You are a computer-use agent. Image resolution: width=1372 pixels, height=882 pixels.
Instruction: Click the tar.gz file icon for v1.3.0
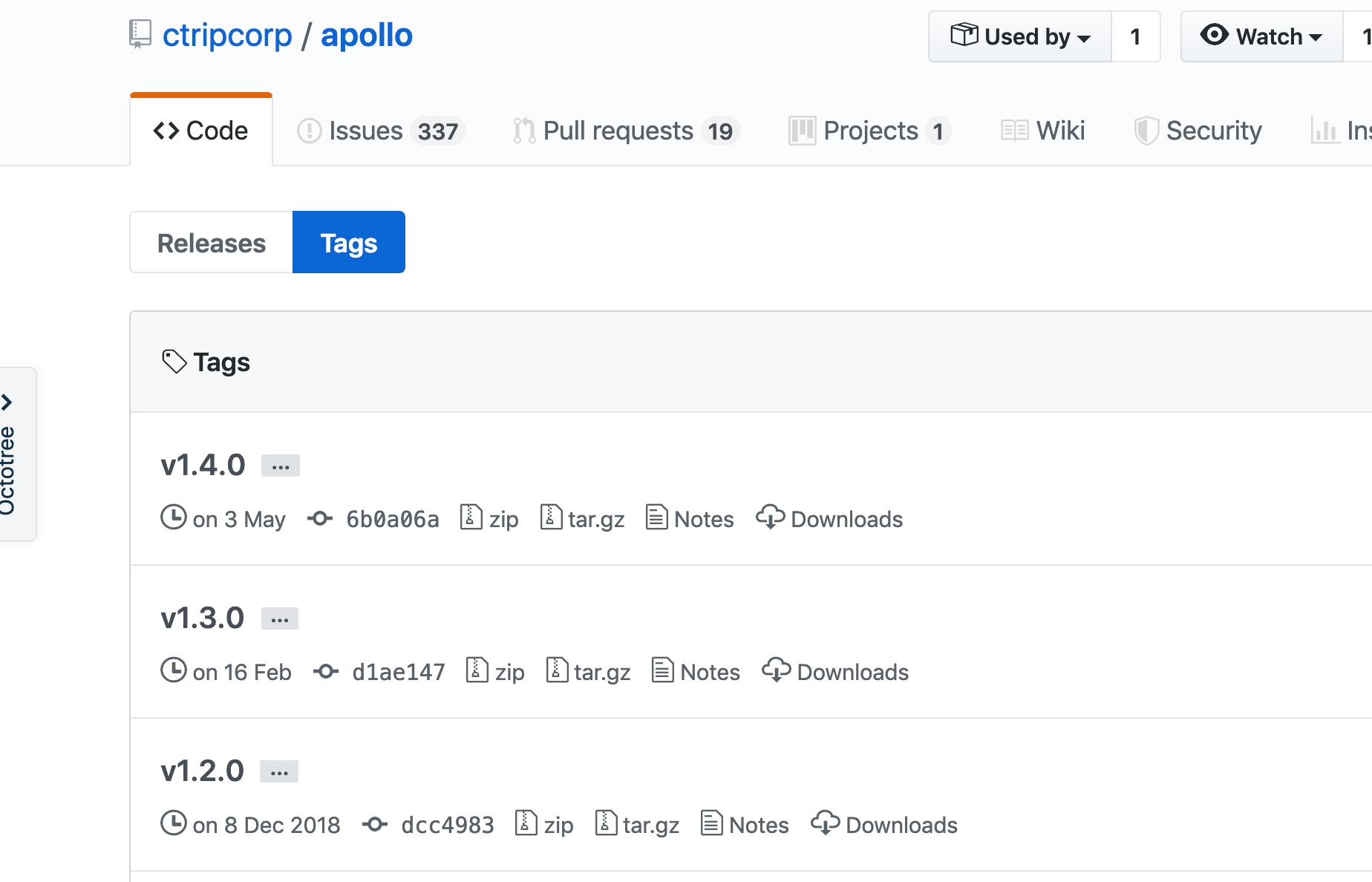pos(557,670)
